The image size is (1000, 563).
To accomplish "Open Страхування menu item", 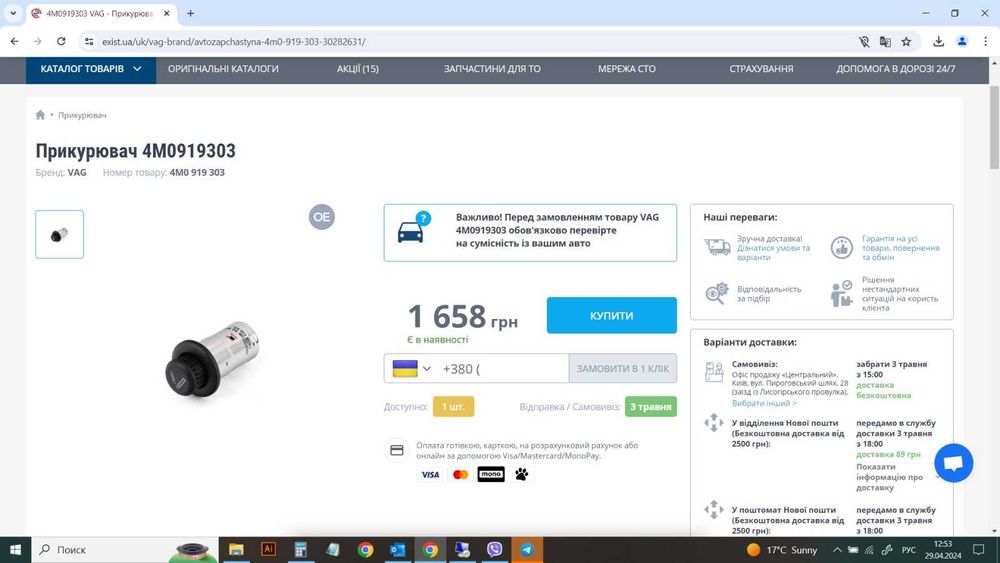I will tap(761, 69).
